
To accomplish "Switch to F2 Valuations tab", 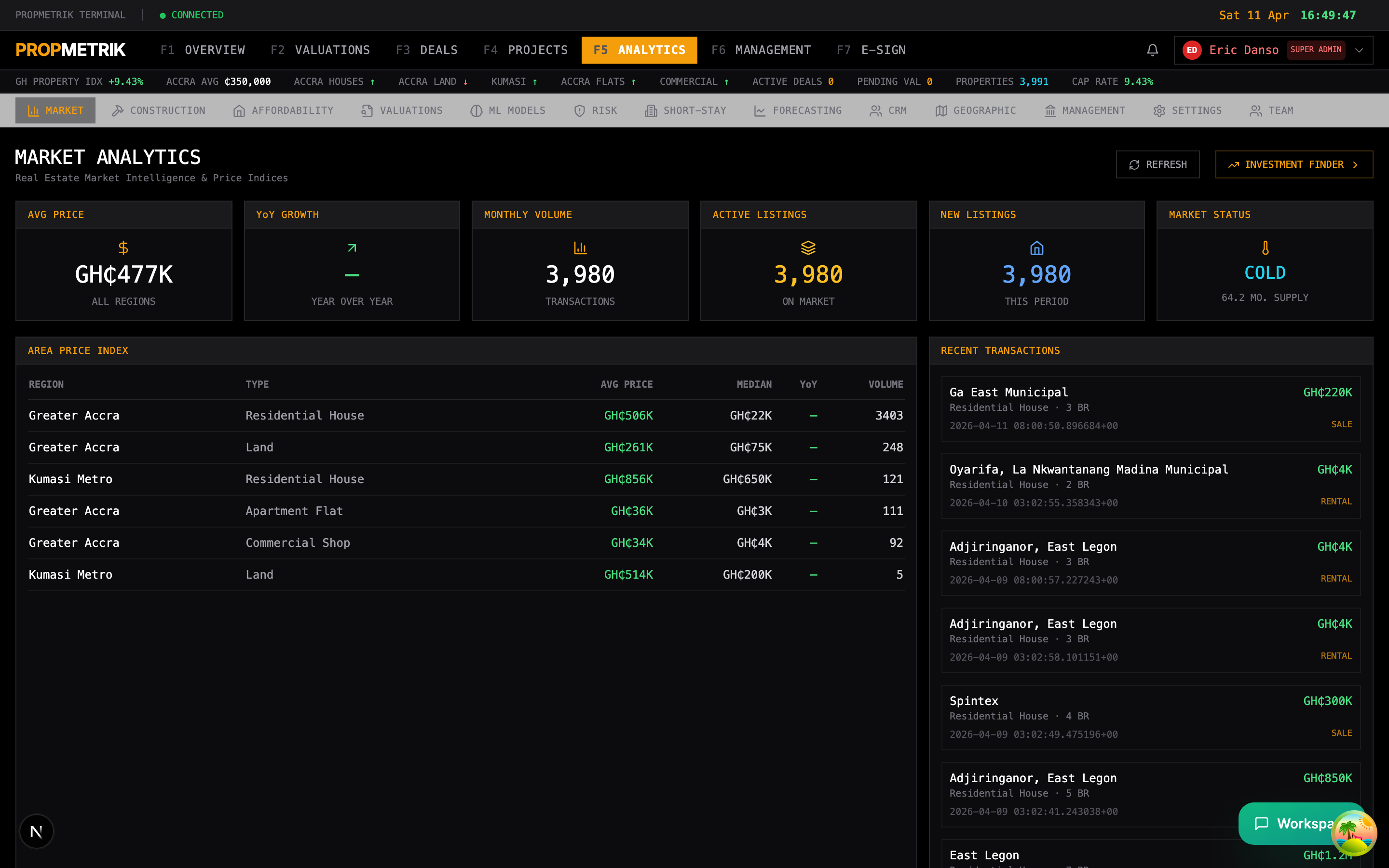I will [x=320, y=50].
